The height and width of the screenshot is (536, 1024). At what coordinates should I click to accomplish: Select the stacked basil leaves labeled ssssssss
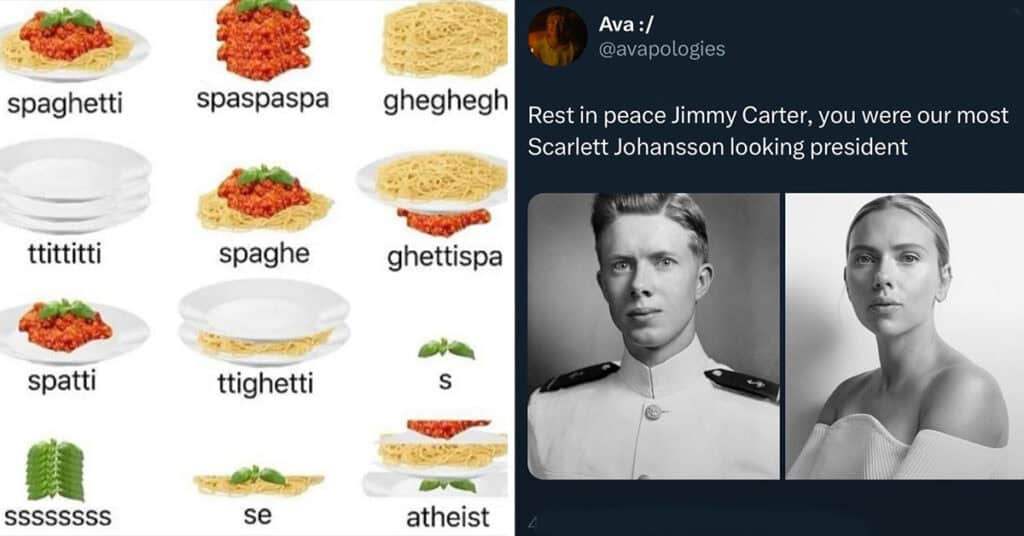coord(55,470)
